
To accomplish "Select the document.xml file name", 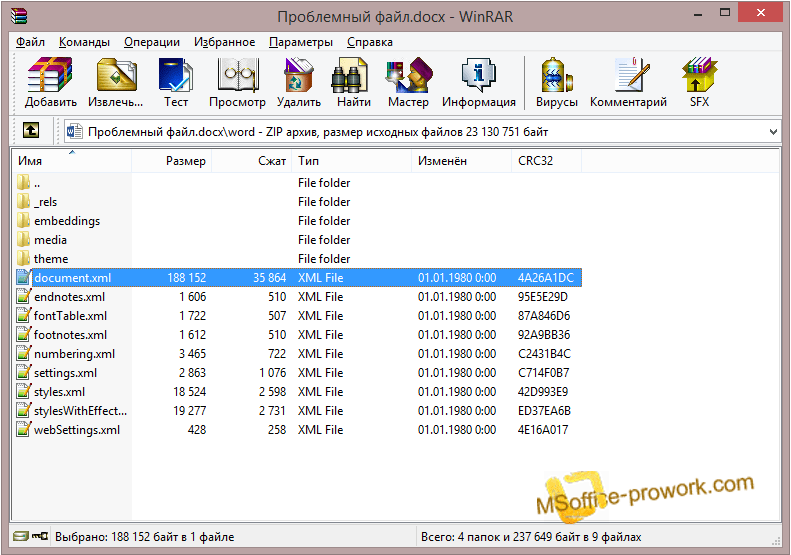I will tap(73, 278).
